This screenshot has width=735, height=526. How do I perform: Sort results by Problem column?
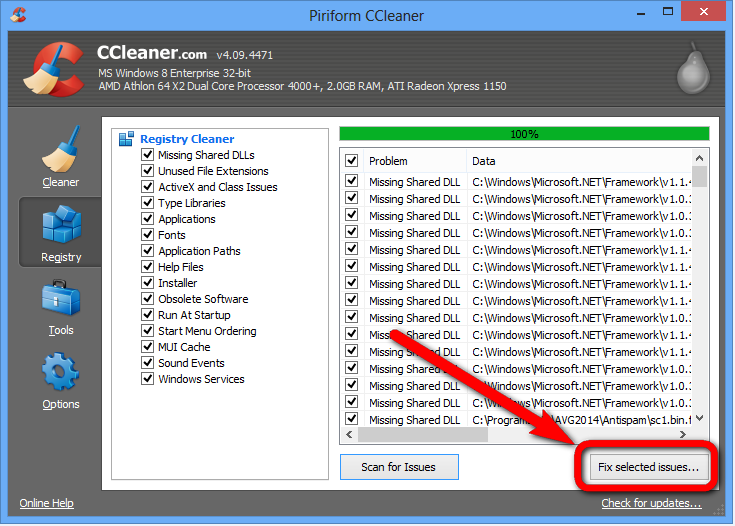415,161
